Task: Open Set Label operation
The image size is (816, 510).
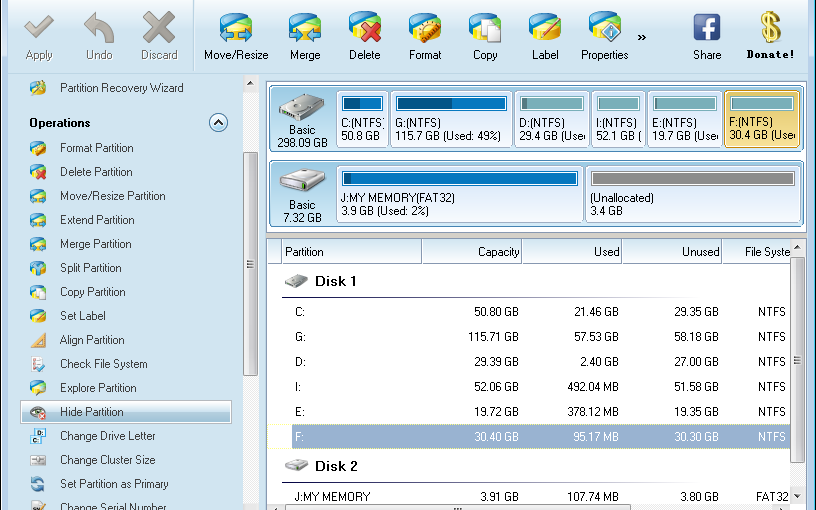Action: [68, 315]
